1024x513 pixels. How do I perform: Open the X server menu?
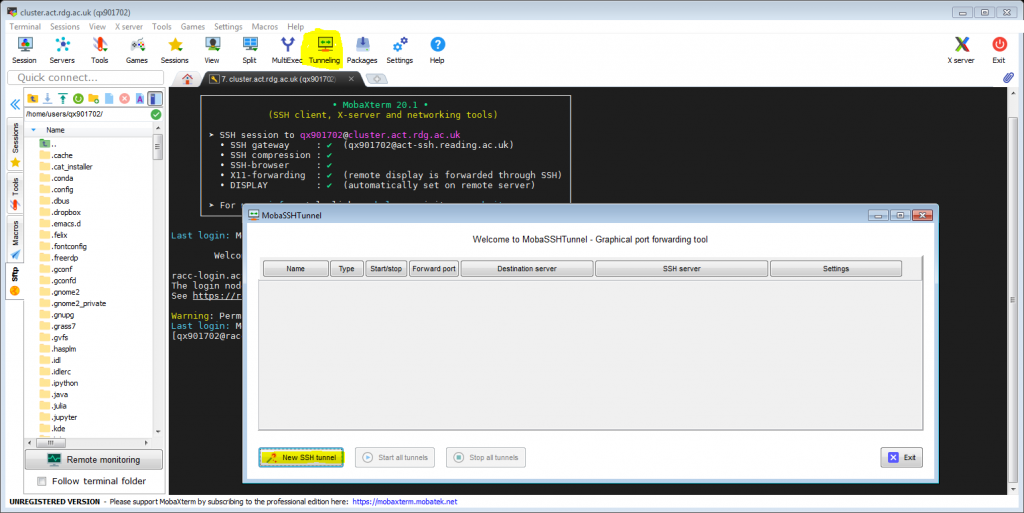pos(129,26)
